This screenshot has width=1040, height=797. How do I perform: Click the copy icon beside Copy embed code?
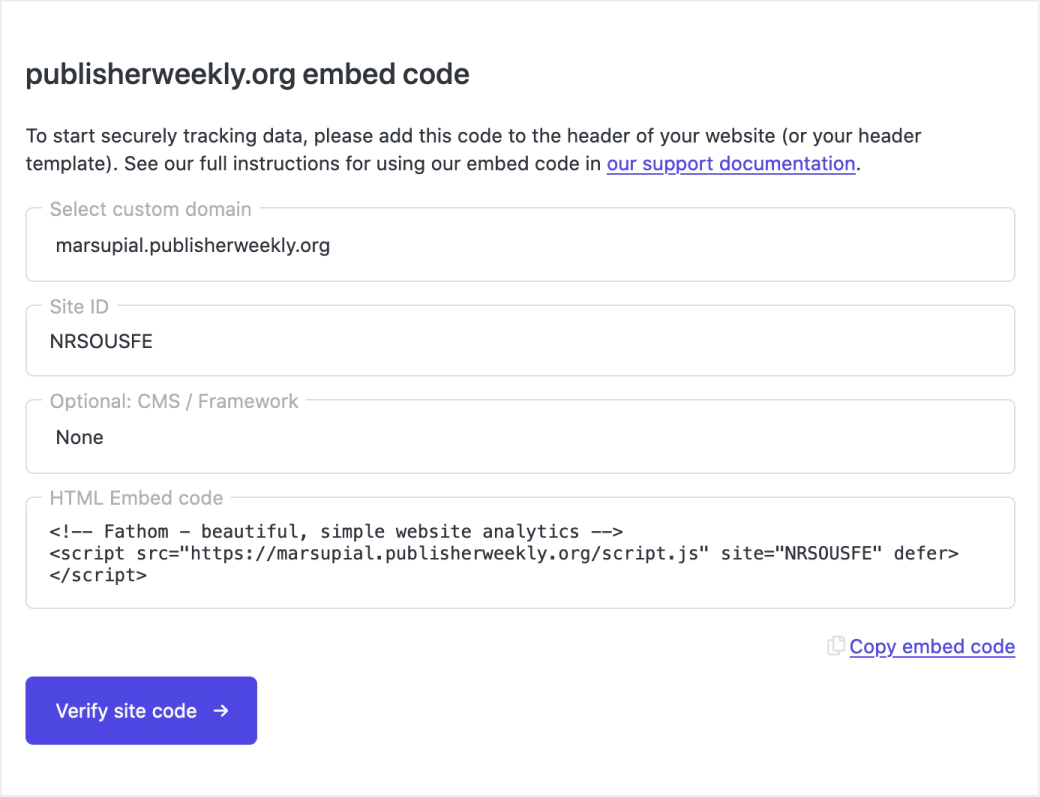point(836,646)
